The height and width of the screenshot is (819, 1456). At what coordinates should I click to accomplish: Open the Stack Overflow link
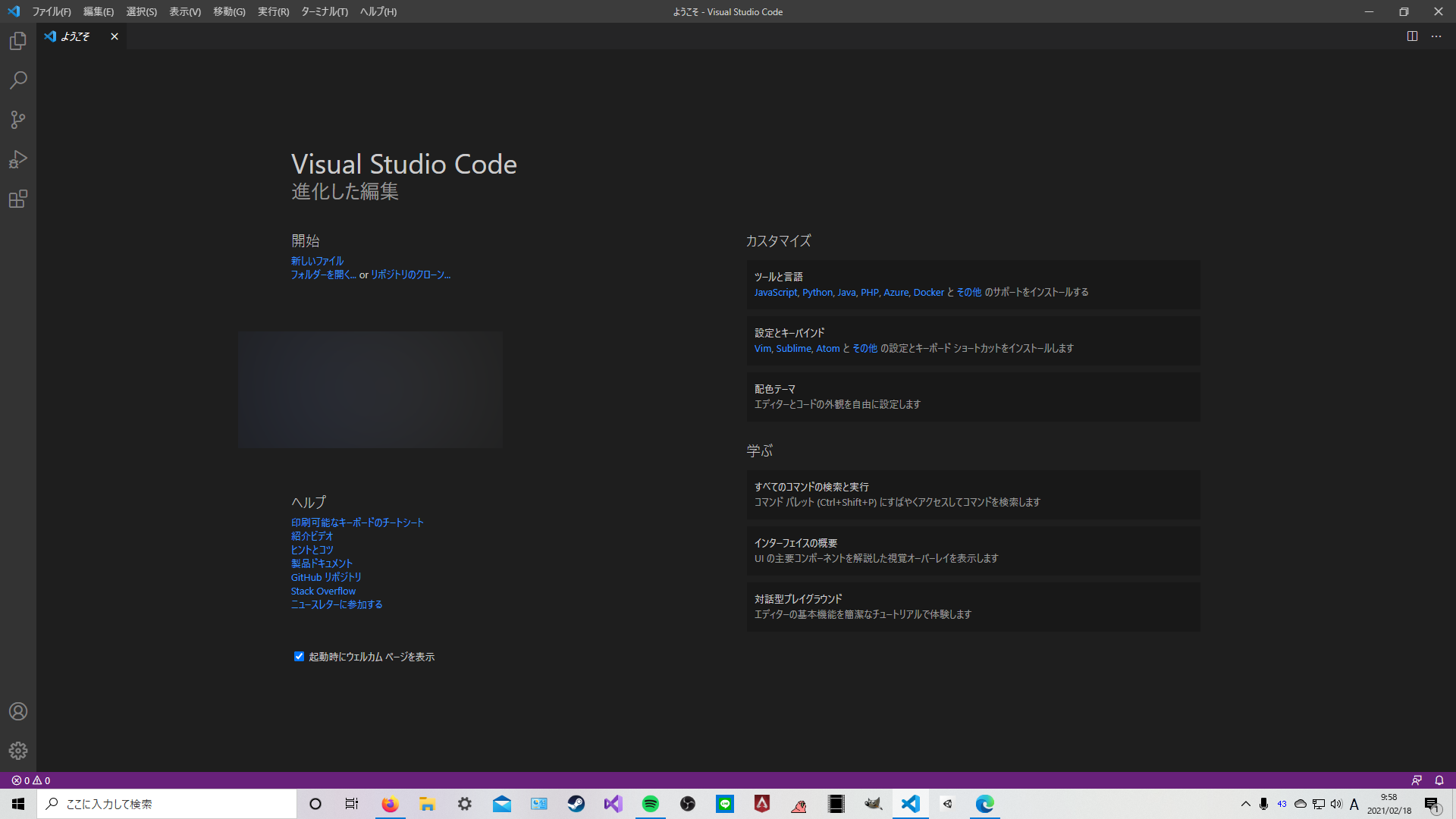point(323,591)
